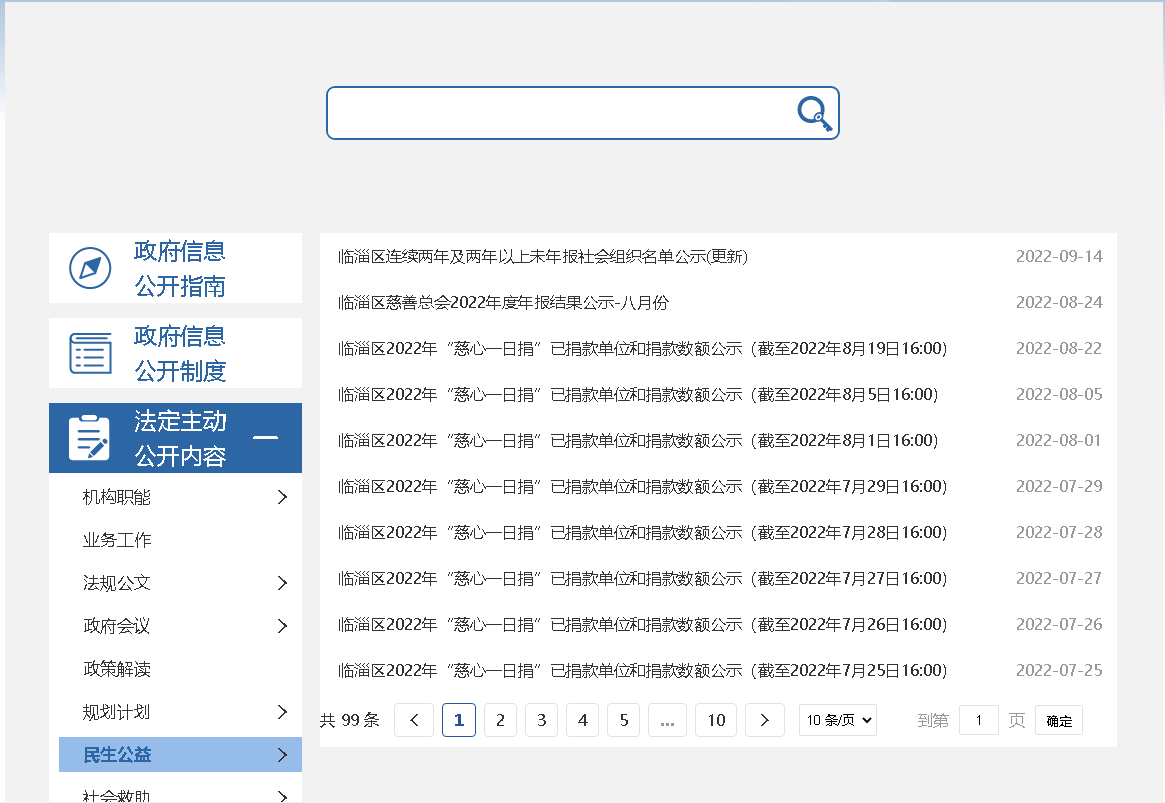1165x803 pixels.
Task: Click the 确定 page jump button
Action: point(1058,721)
